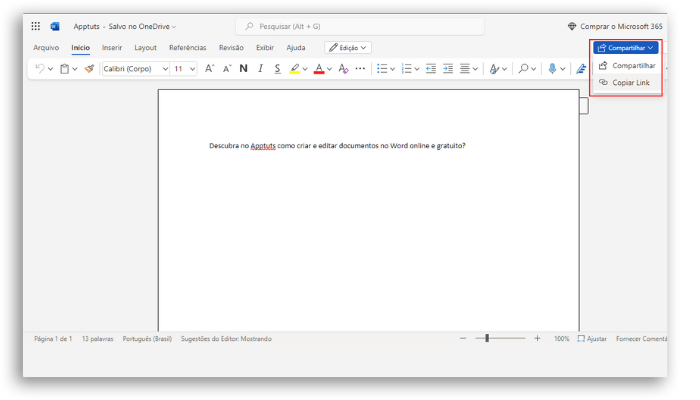
Task: Open the Arquivo menu
Action: coord(46,48)
